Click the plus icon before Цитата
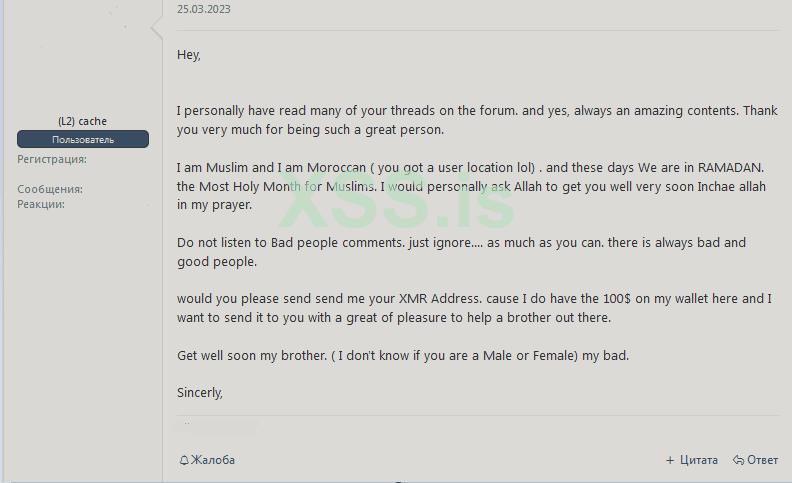Image resolution: width=792 pixels, height=483 pixels. (670, 460)
